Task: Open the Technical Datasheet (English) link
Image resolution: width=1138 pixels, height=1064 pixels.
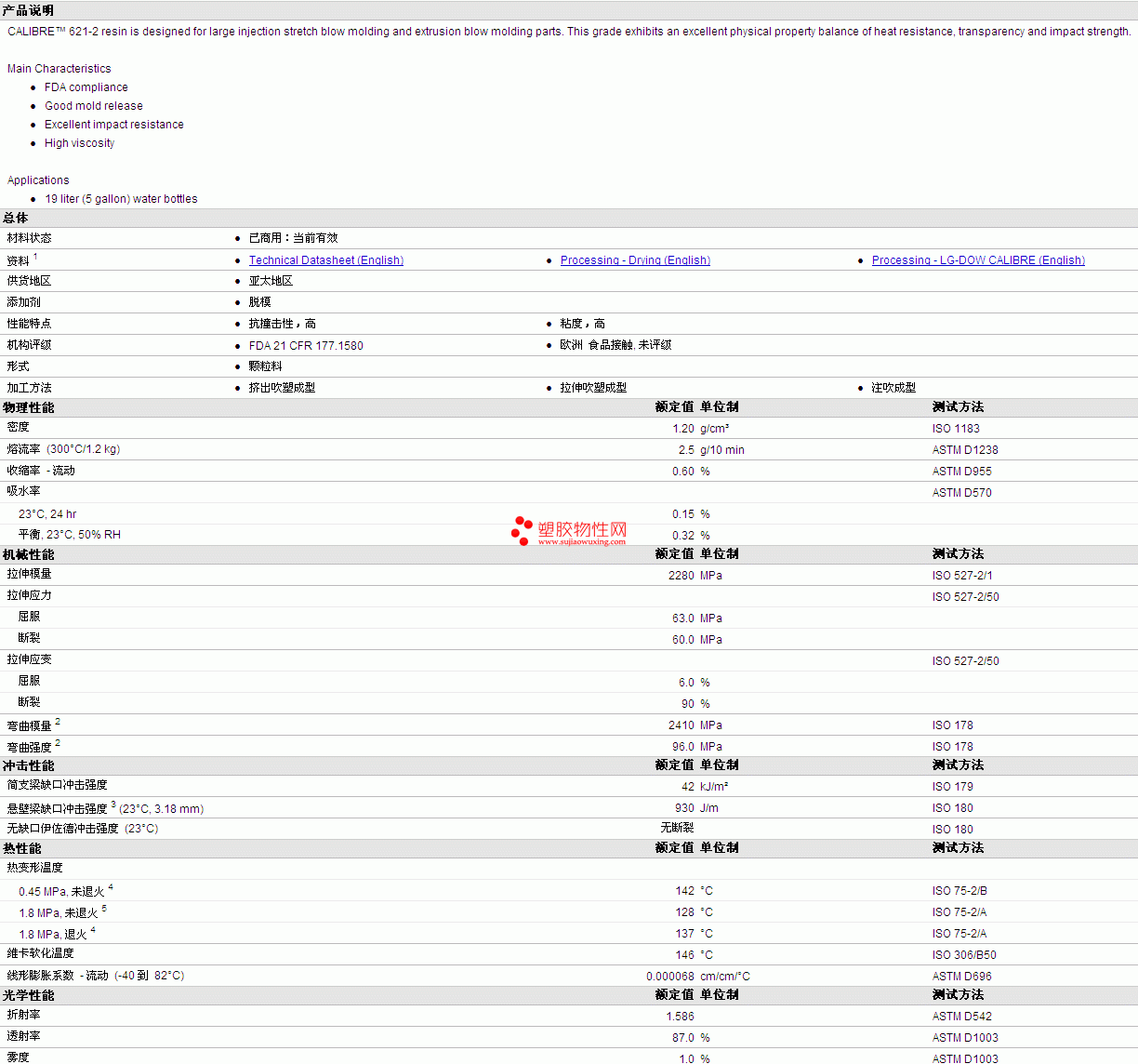Action: coord(326,260)
